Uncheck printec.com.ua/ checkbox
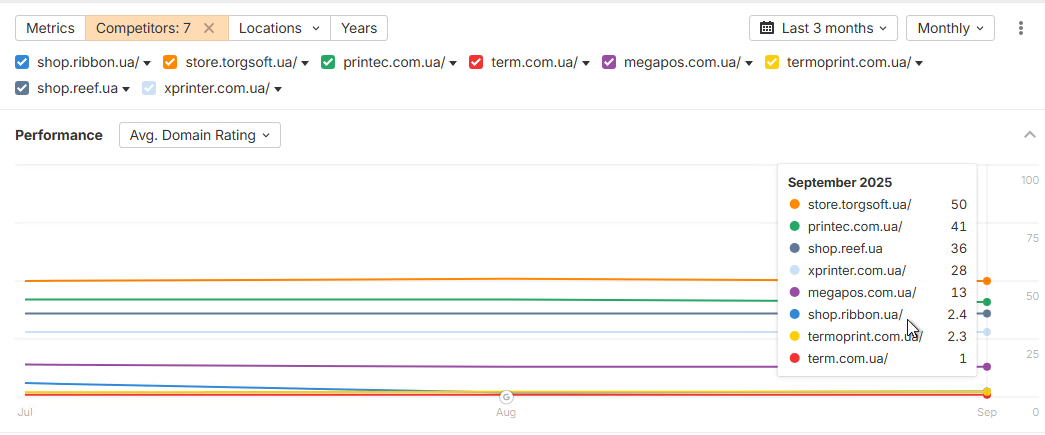Screen dimensions: 1045x435 click(328, 63)
